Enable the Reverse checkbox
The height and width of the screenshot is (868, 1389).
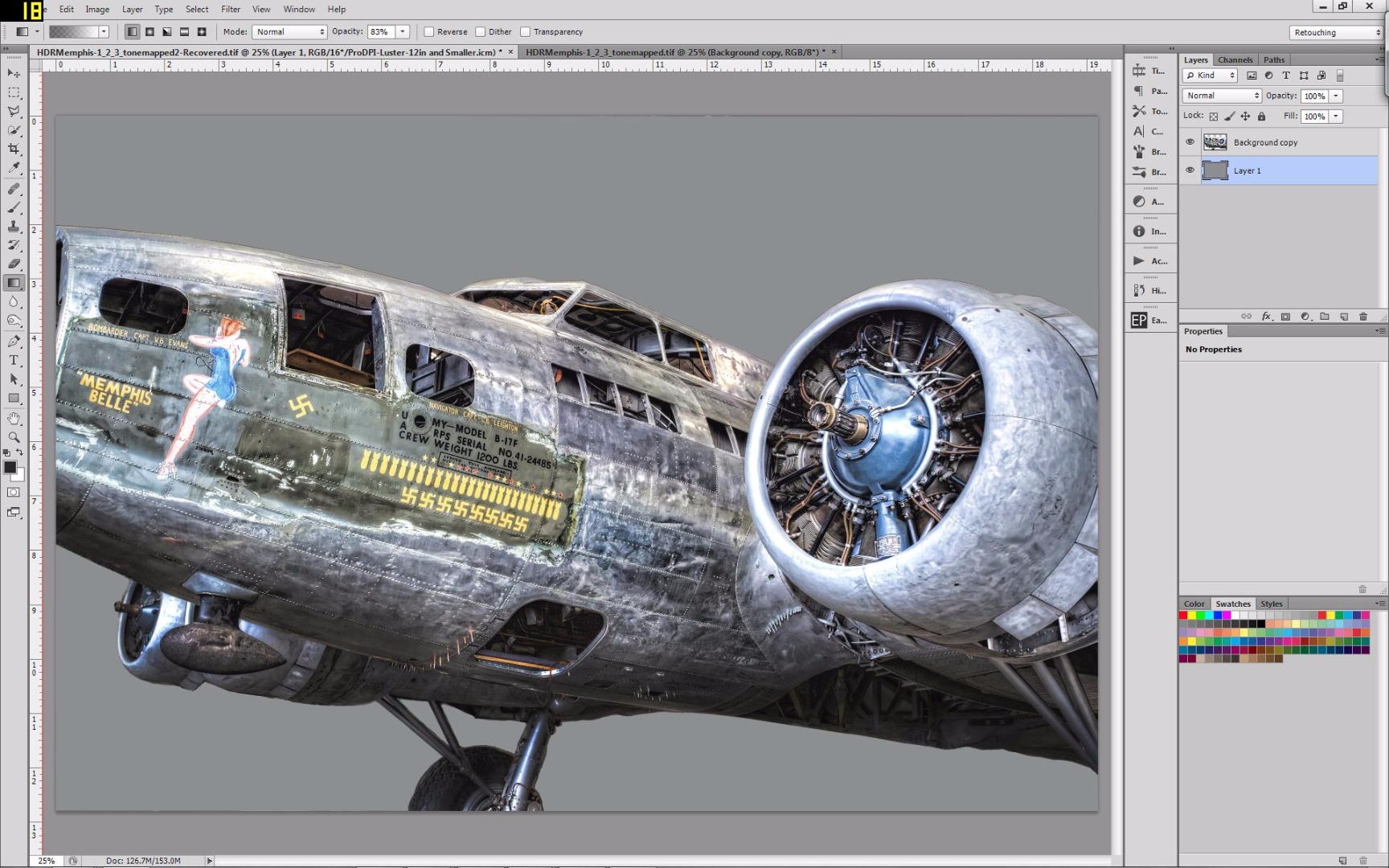click(x=429, y=32)
